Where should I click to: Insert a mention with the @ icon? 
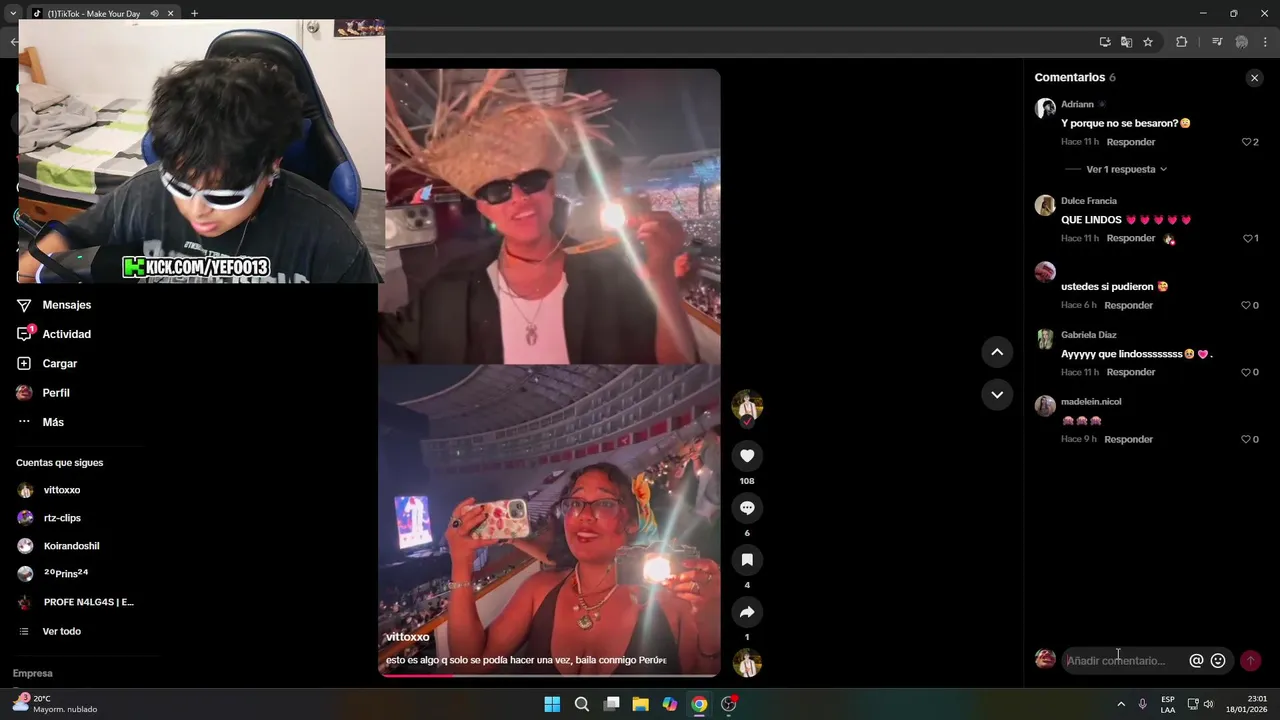(1196, 661)
